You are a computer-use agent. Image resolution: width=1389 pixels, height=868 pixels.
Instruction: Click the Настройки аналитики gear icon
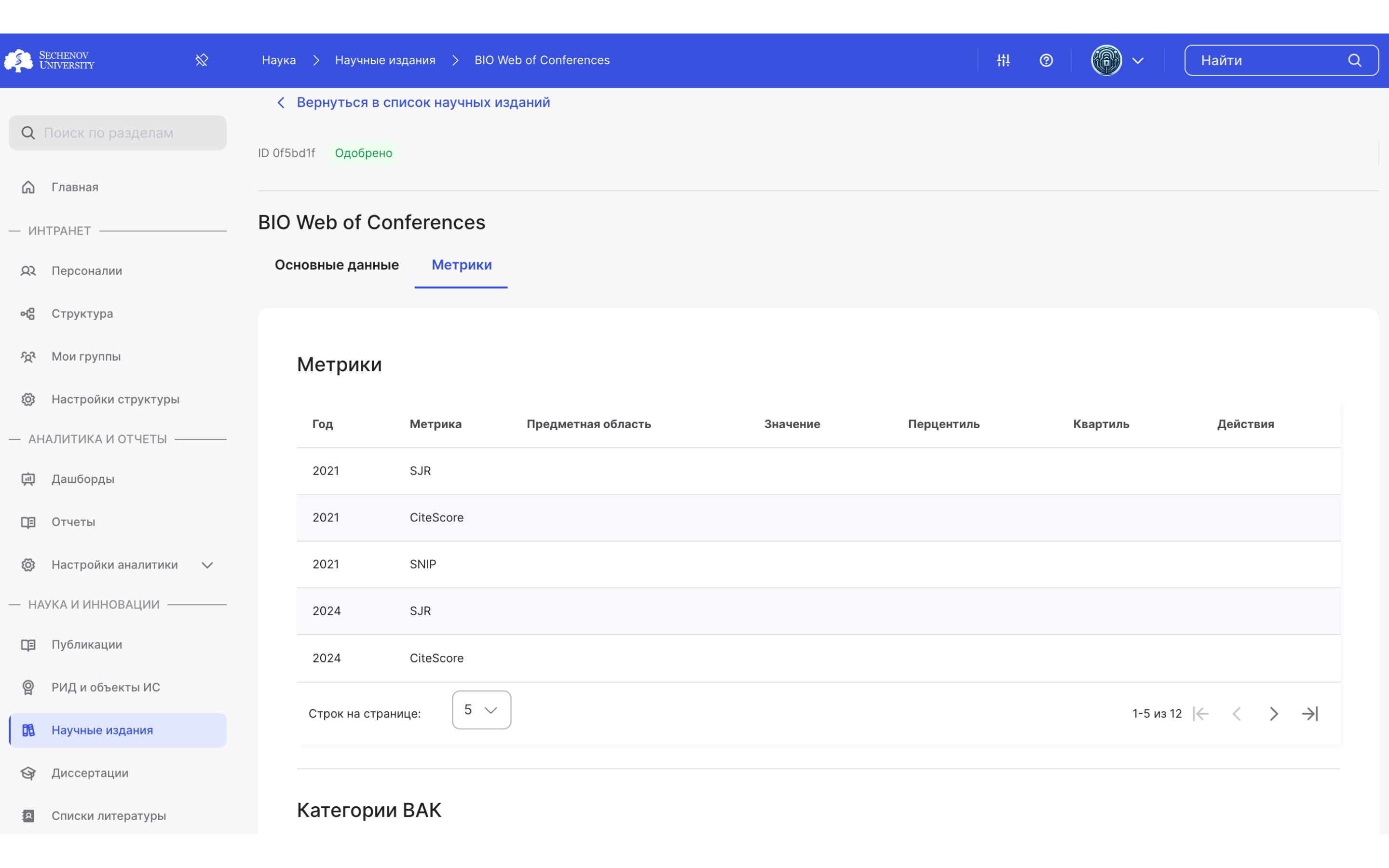click(x=28, y=565)
